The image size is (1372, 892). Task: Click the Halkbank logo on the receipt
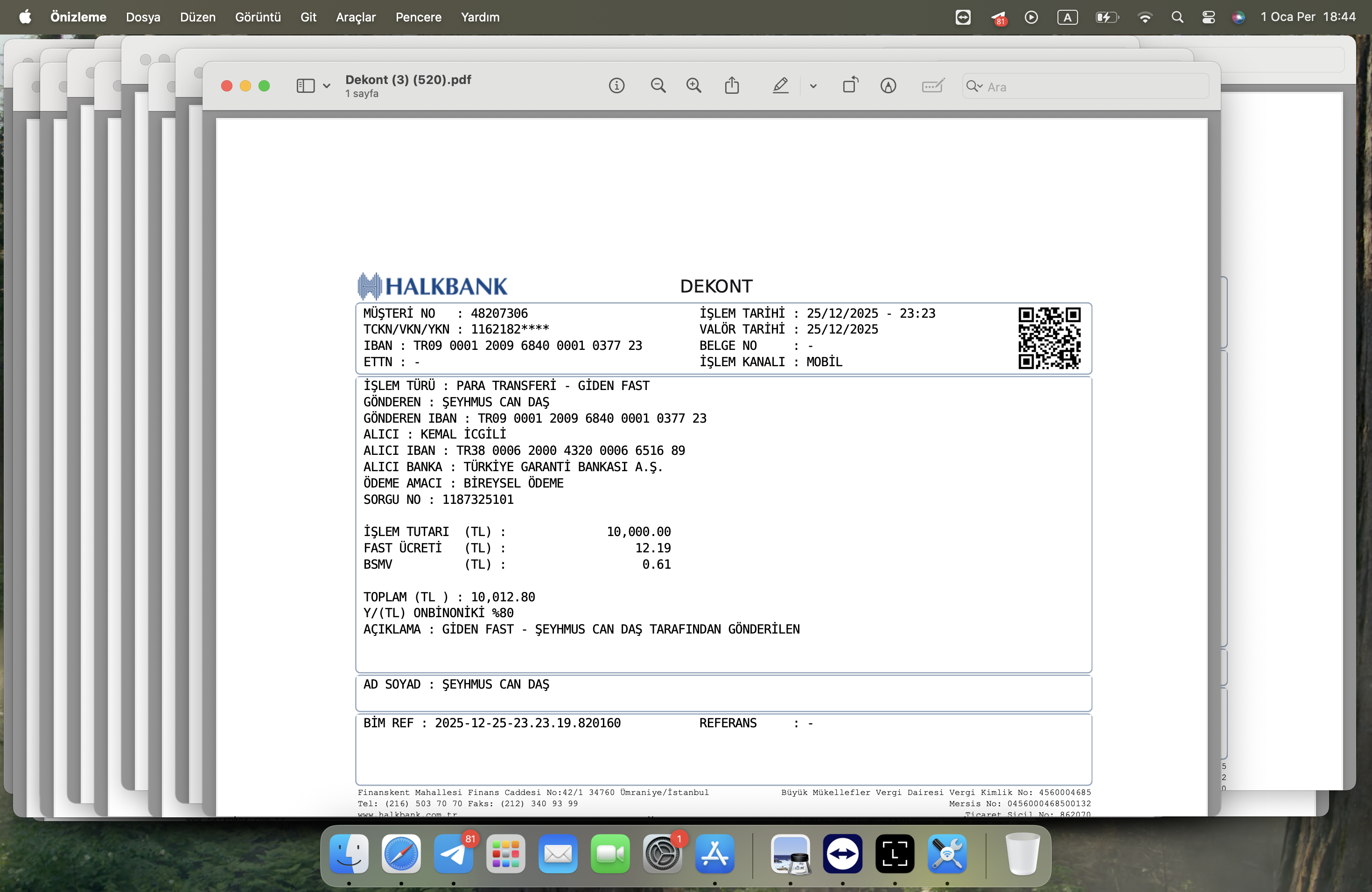tap(432, 286)
